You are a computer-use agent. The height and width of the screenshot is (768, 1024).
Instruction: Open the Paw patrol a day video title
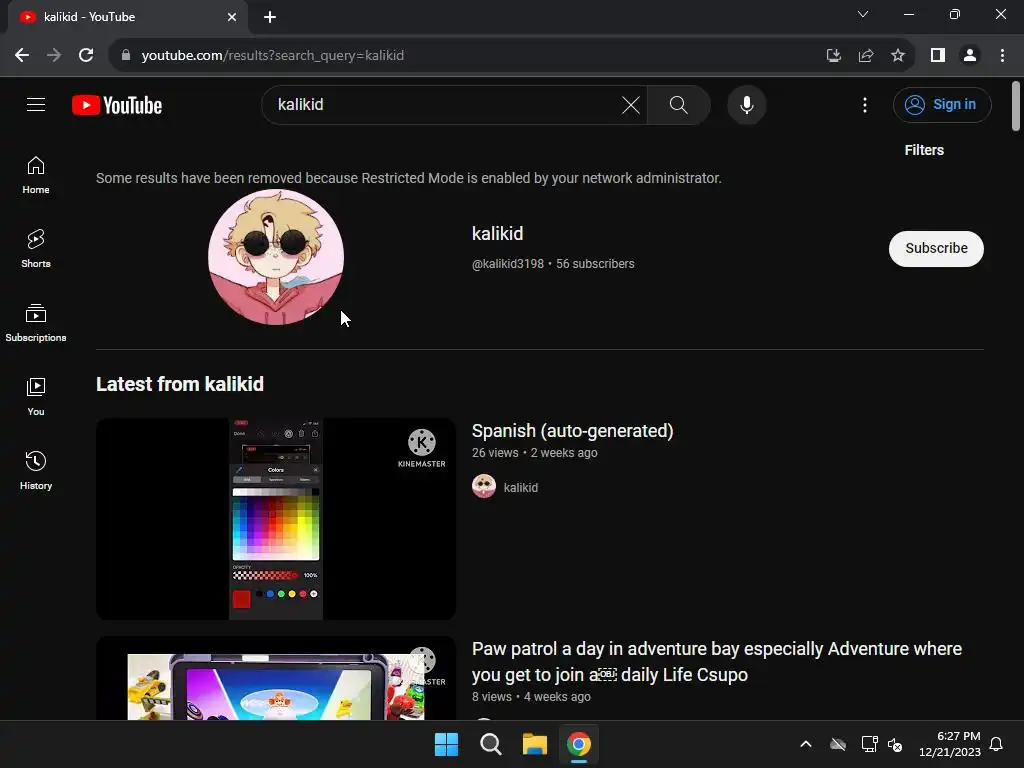[716, 662]
